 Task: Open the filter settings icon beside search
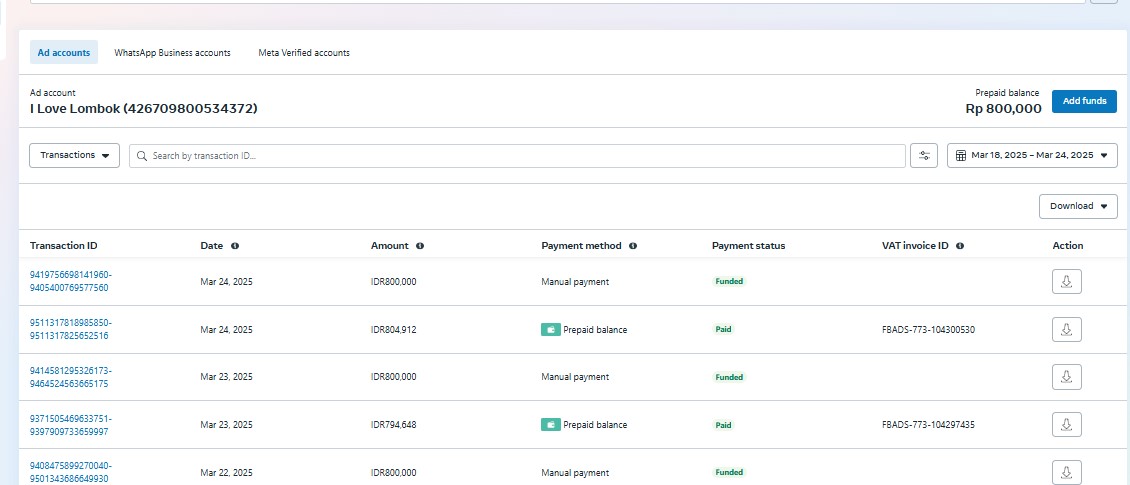tap(924, 156)
